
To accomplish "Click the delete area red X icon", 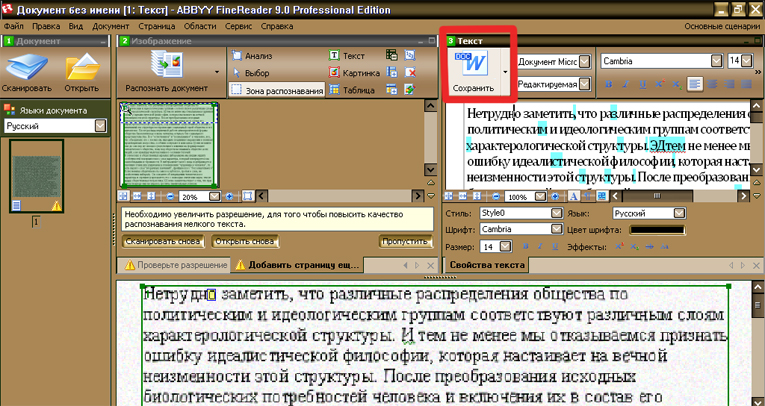I will [x=410, y=73].
